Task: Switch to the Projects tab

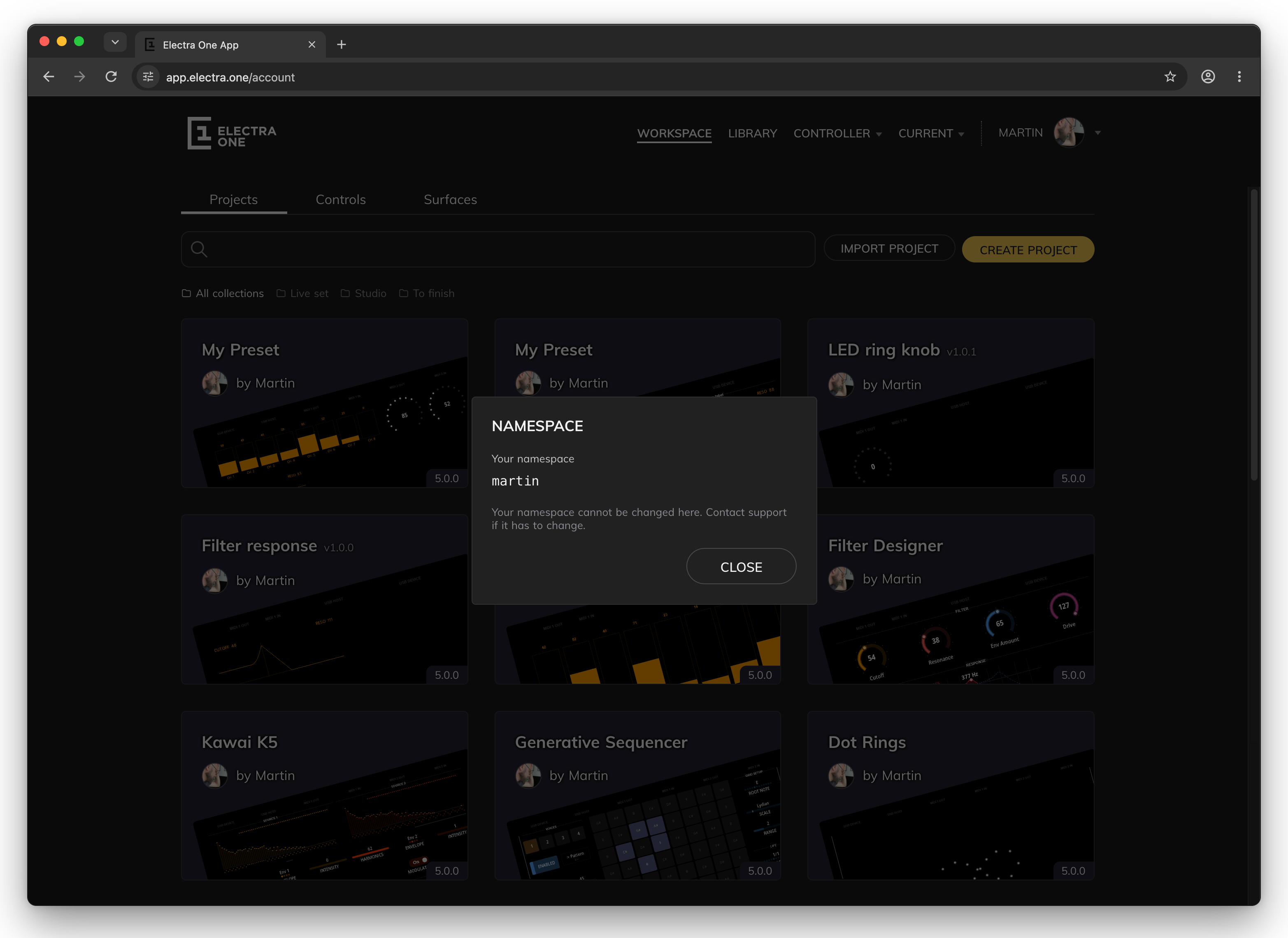Action: click(233, 200)
